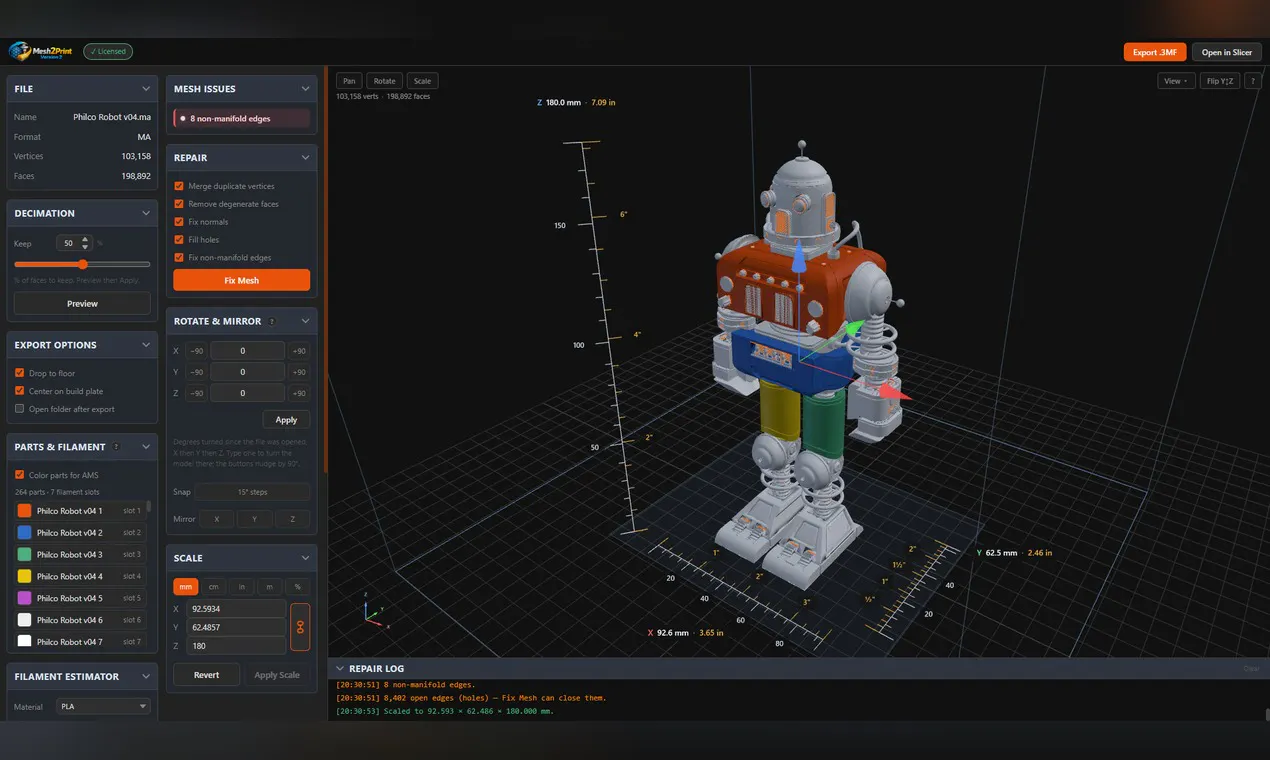This screenshot has width=1270, height=760.
Task: Toggle the uniform scale lock chain icon
Action: (x=300, y=628)
